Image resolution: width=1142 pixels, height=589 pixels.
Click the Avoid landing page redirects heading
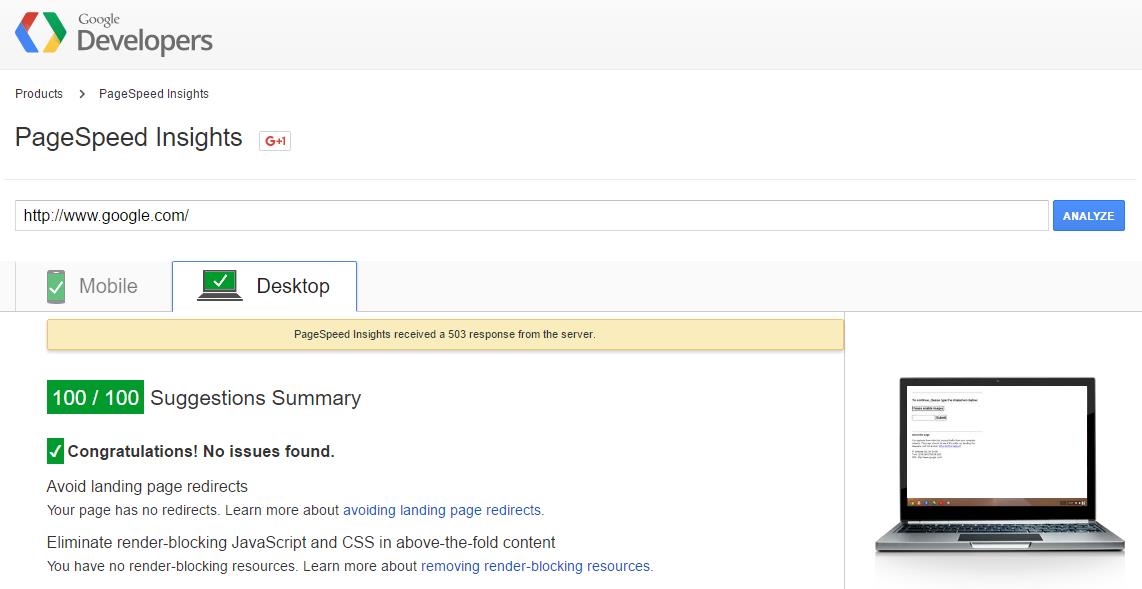pos(147,486)
